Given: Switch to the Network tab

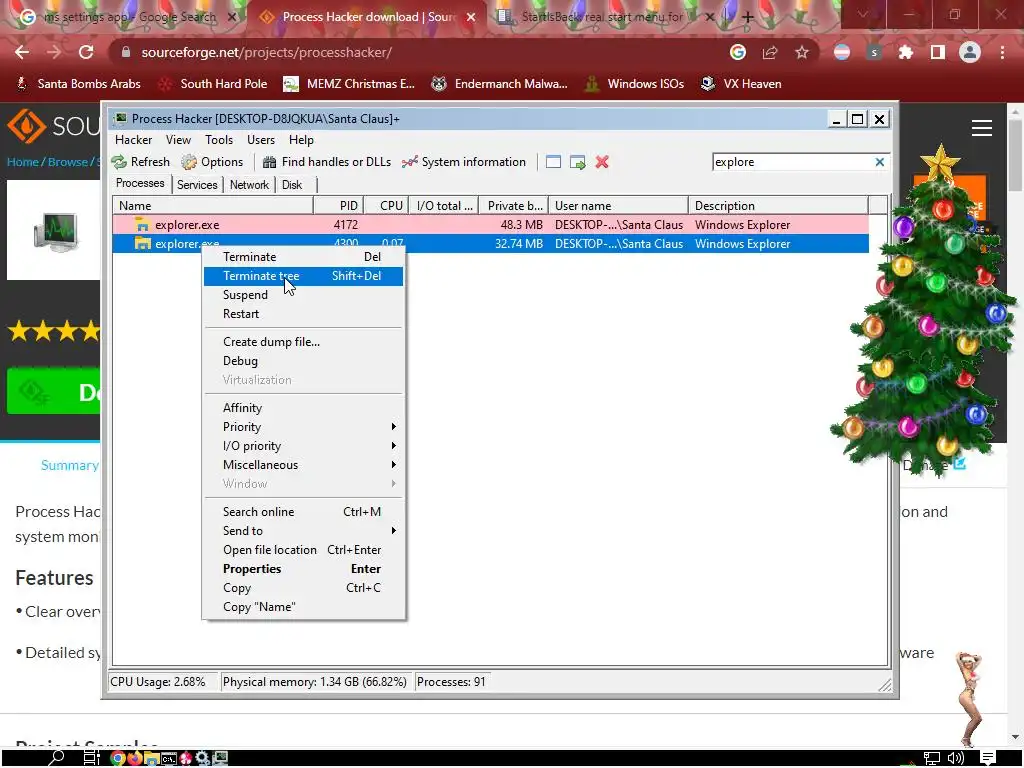Looking at the screenshot, I should 249,185.
